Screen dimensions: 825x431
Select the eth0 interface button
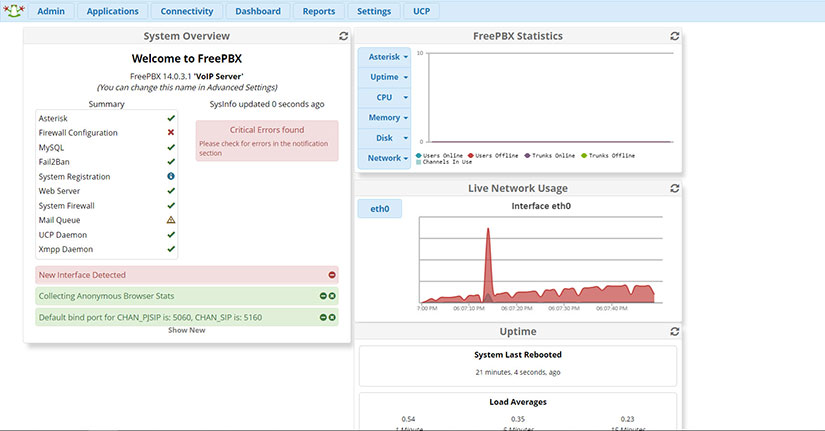(379, 209)
